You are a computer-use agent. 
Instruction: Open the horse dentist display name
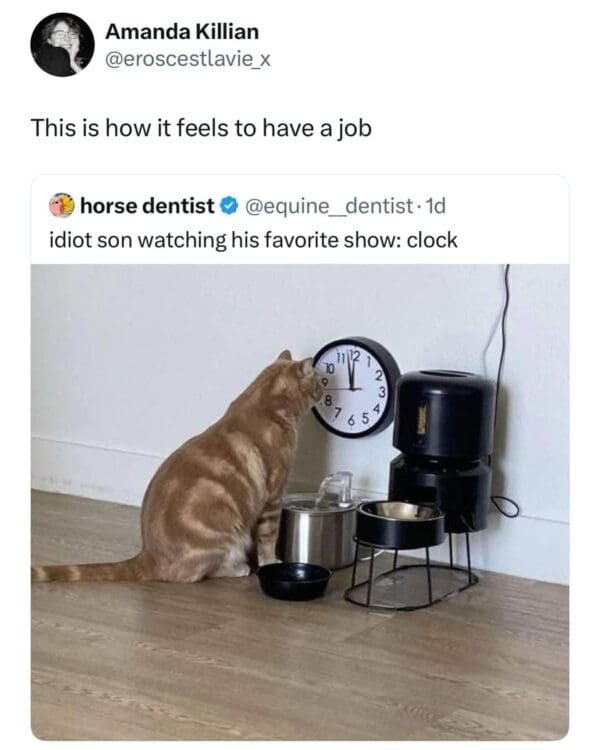tap(147, 206)
